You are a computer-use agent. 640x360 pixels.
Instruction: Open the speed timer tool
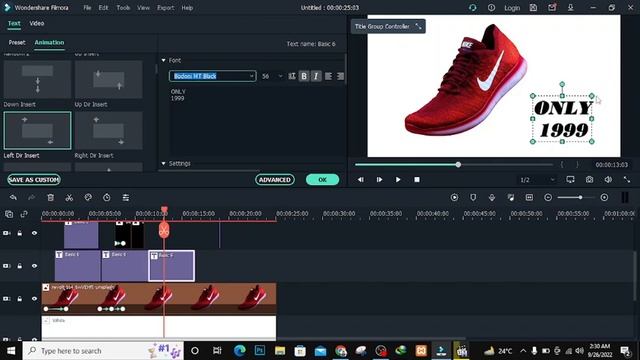click(x=107, y=198)
